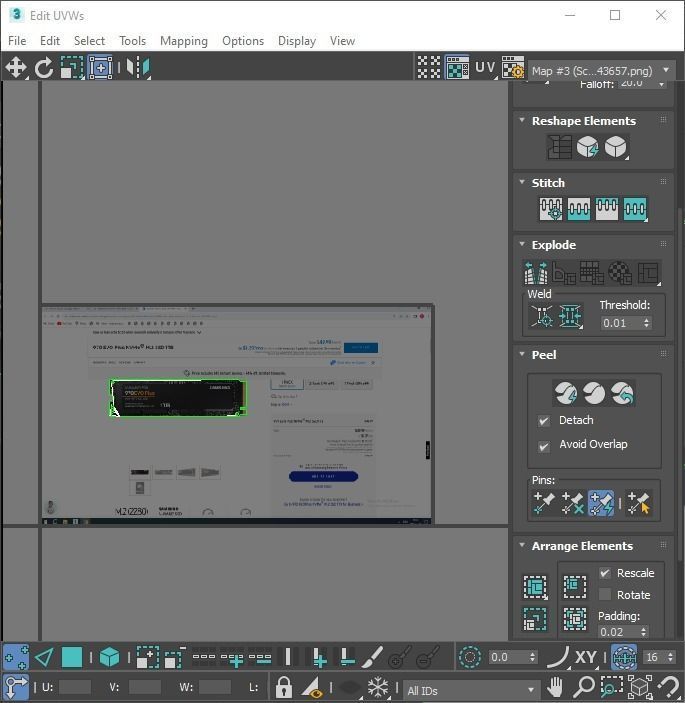The width and height of the screenshot is (685, 703).
Task: Click Pack Custom icon in Arrange Elements
Action: pyautogui.click(x=535, y=587)
